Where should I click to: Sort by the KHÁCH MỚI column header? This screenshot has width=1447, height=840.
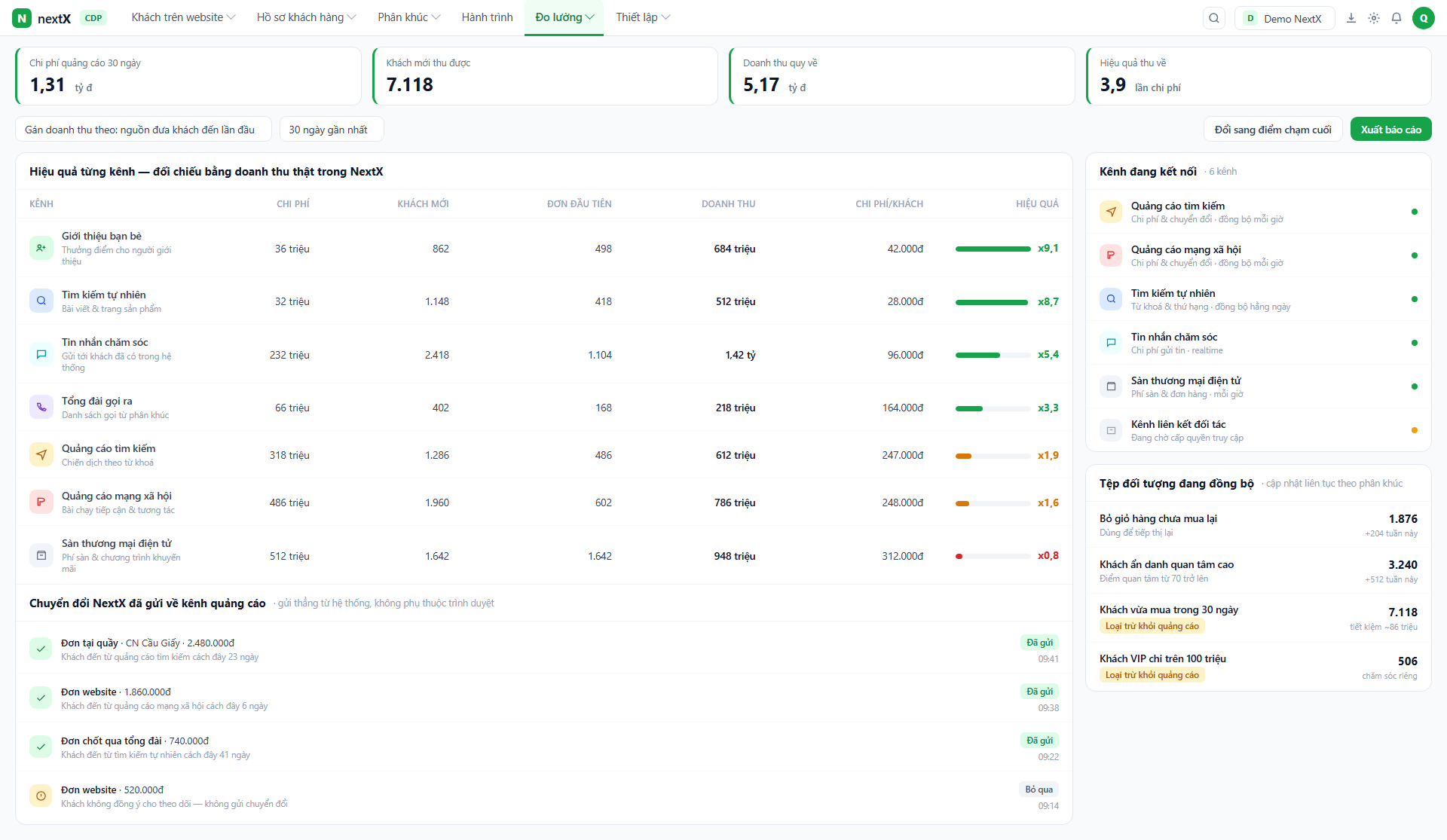click(x=423, y=204)
